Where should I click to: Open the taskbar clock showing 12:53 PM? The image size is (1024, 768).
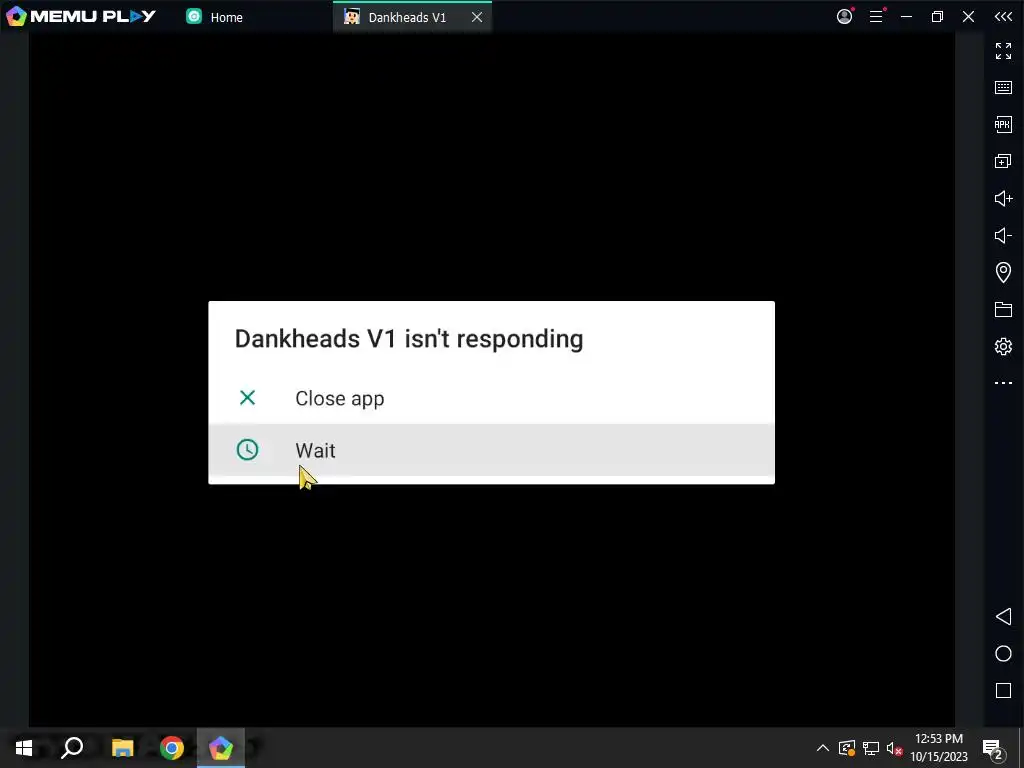(x=939, y=748)
